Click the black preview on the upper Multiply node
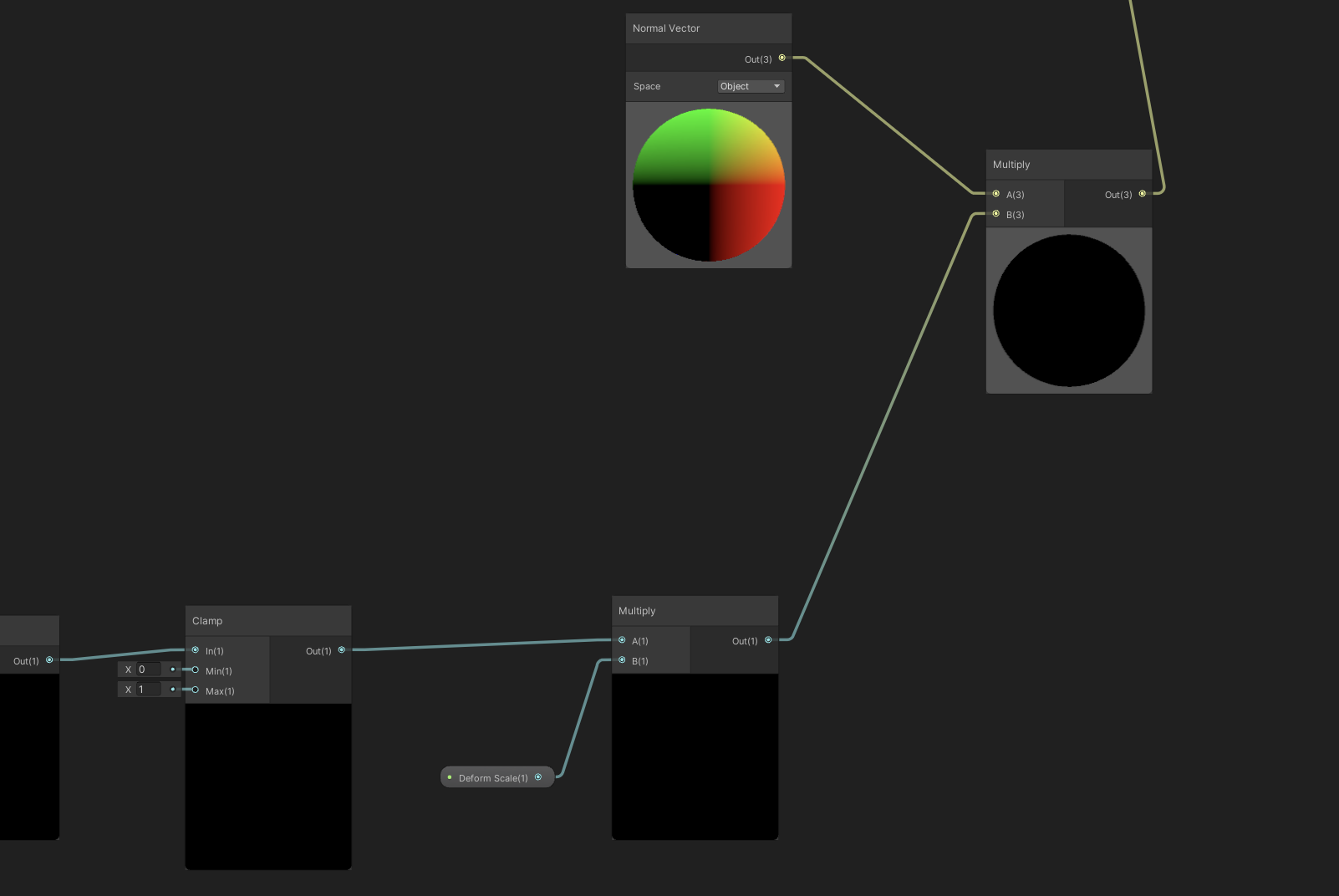This screenshot has width=1339, height=896. pos(1068,310)
